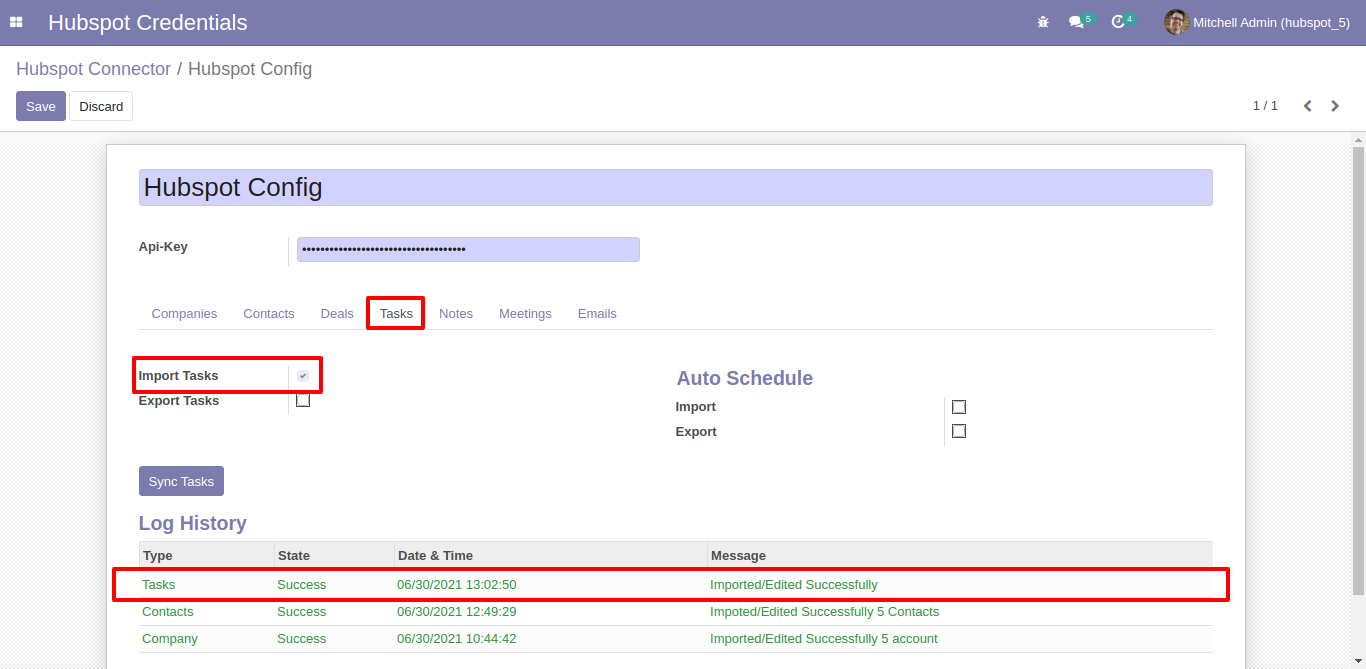Click Mitchell Admin avatar picture
This screenshot has height=669, width=1366.
(1176, 22)
